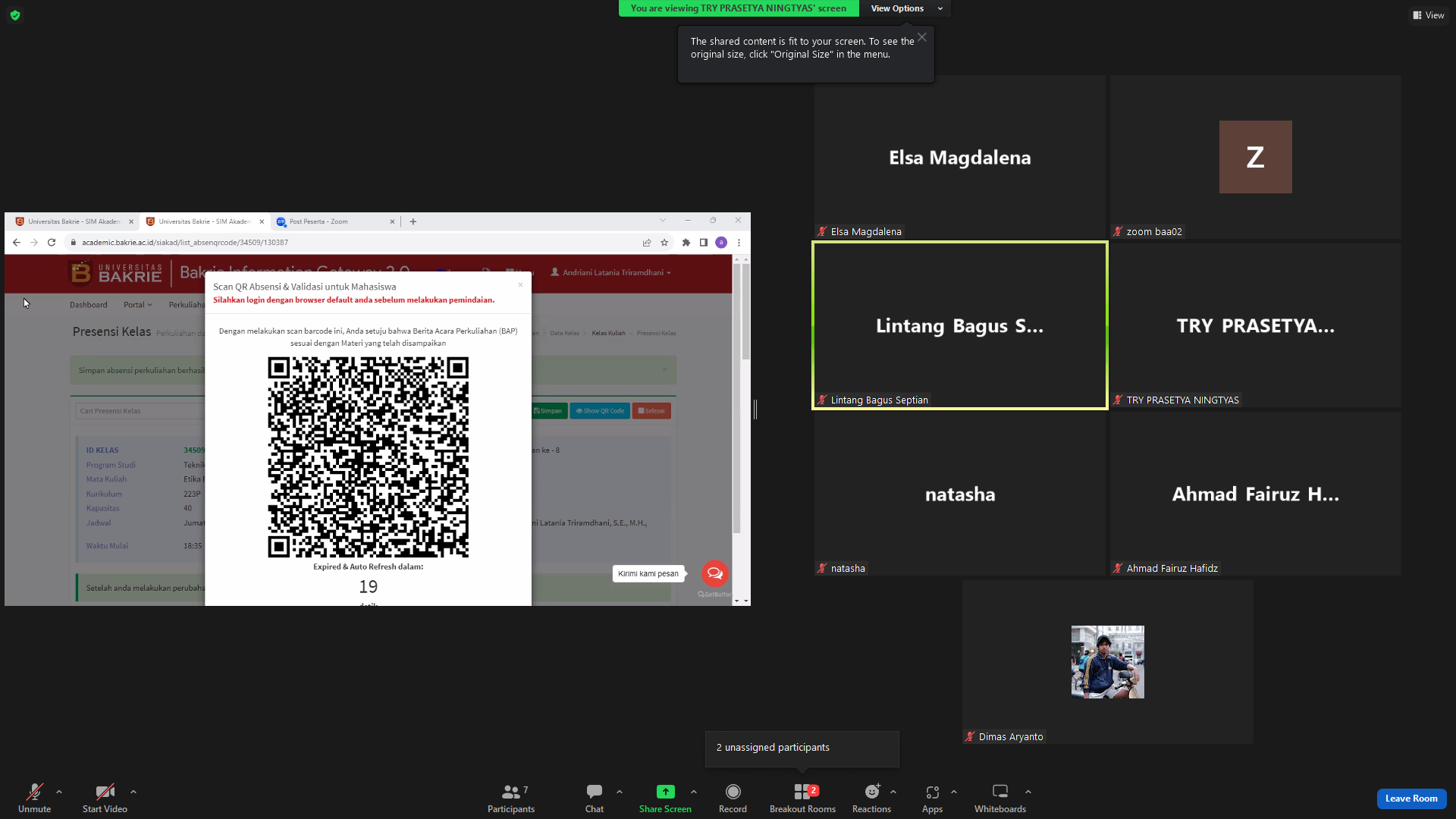This screenshot has height=819, width=1456.
Task: Expand share options arrow beside Share Screen
Action: click(x=694, y=792)
